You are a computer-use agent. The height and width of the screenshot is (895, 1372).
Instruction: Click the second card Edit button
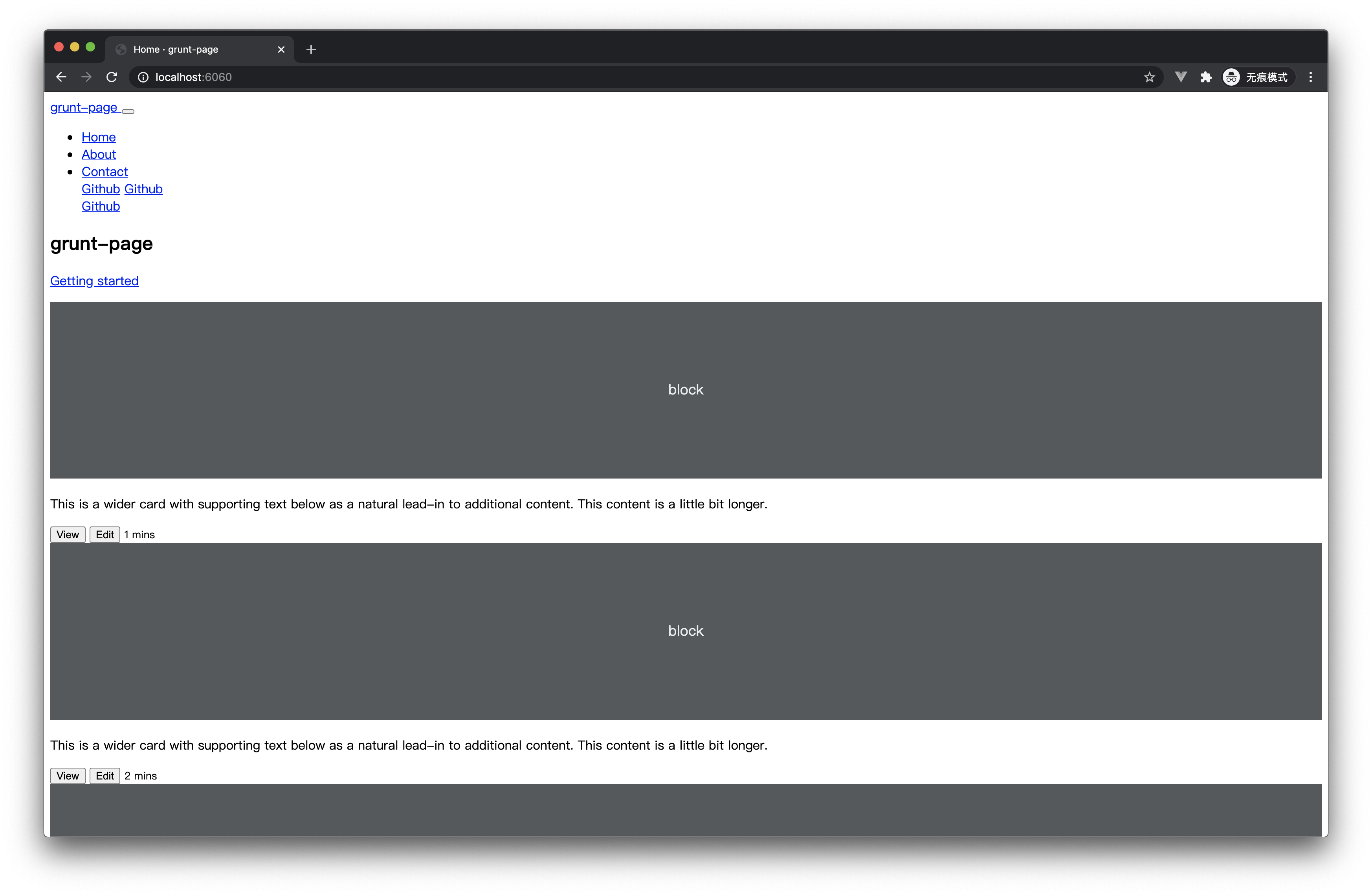[x=104, y=775]
